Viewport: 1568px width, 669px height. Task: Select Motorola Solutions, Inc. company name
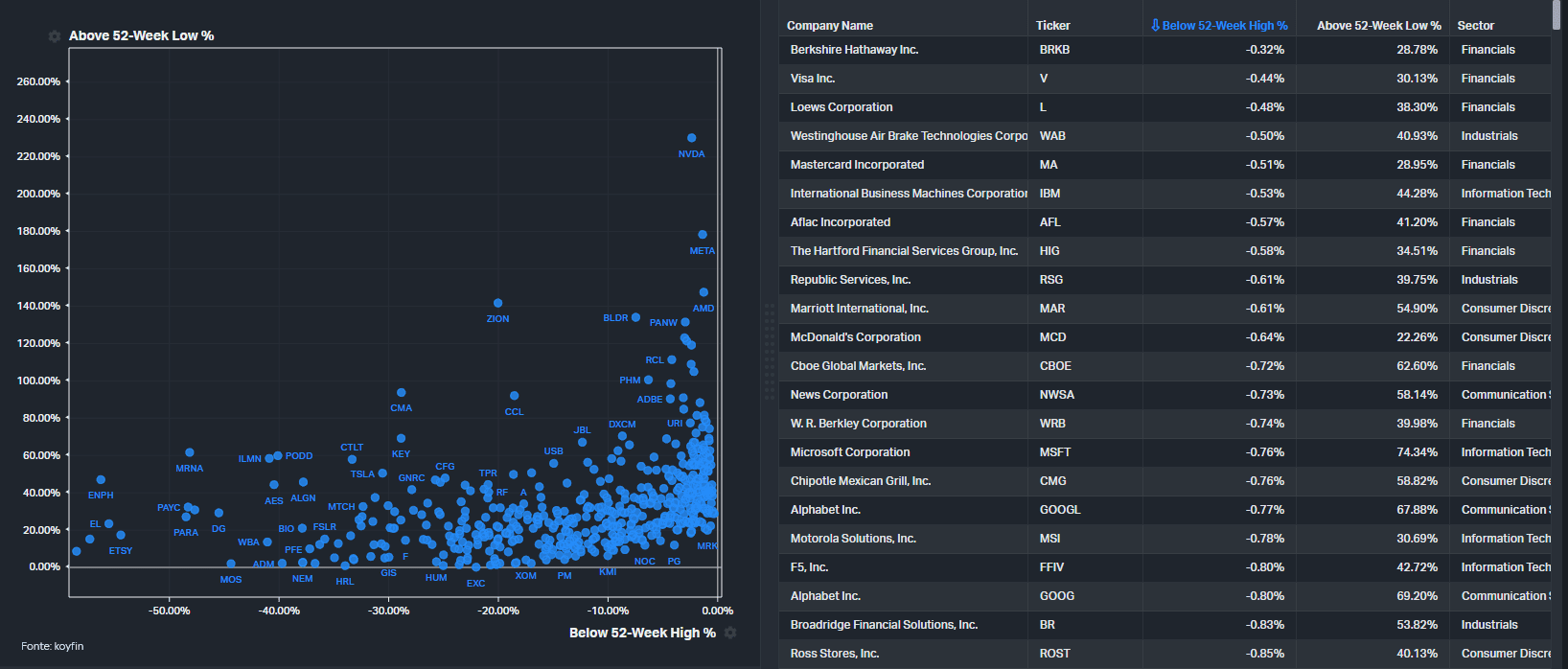tap(853, 539)
